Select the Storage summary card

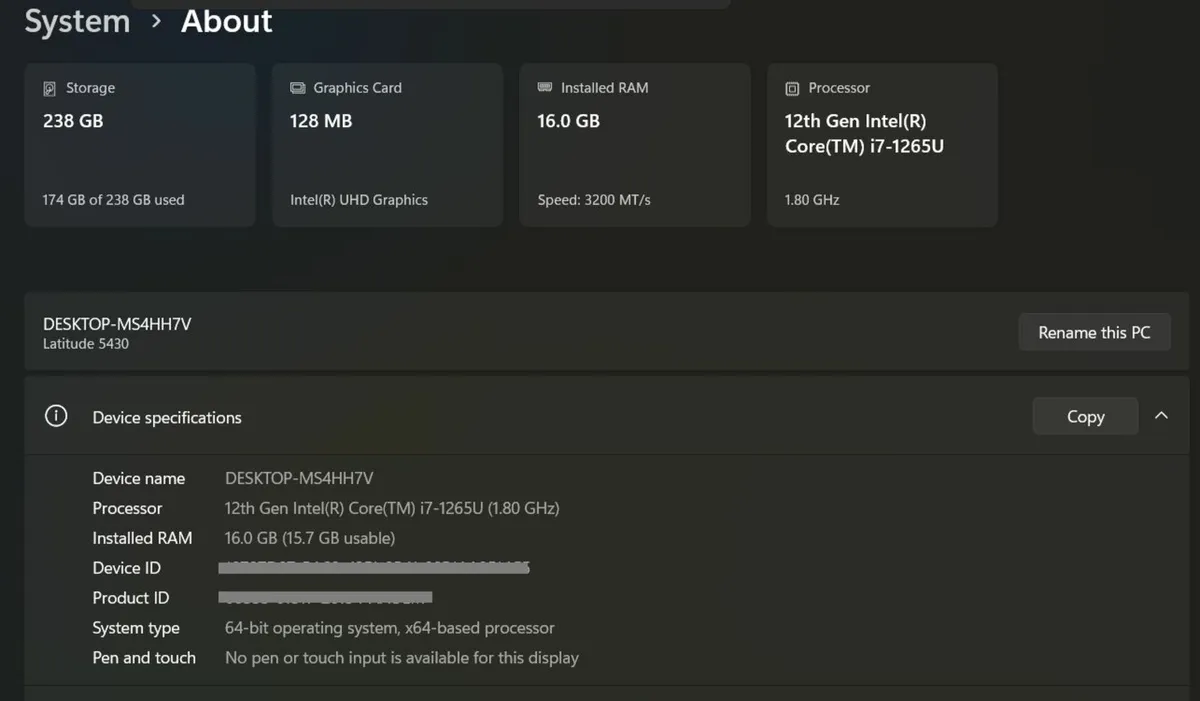[139, 145]
